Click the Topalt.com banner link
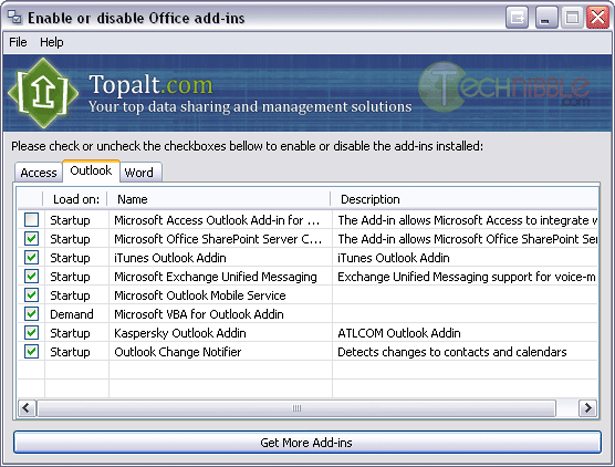The image size is (615, 467). (151, 84)
